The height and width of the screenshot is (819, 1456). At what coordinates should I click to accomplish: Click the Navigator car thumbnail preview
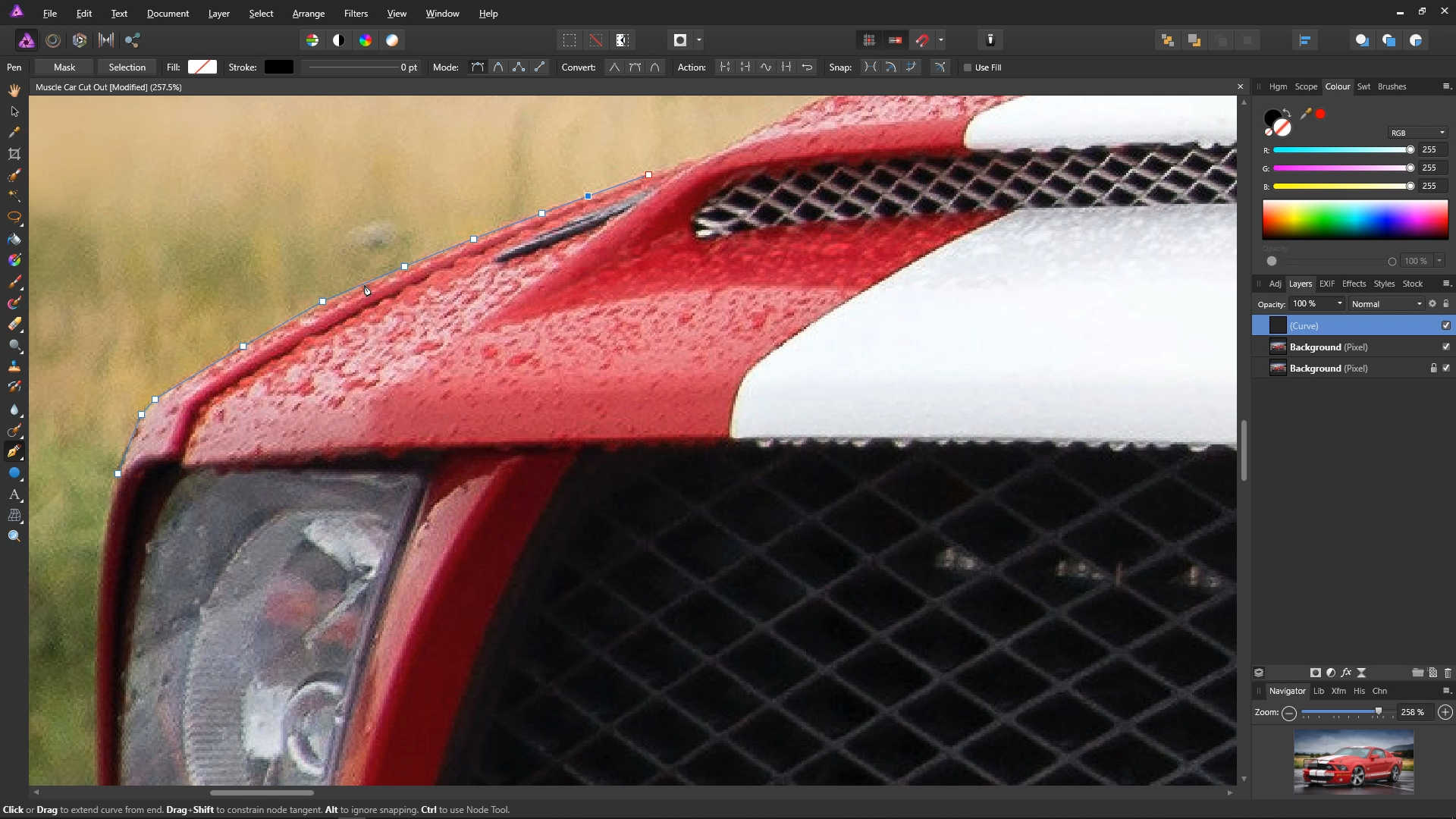[x=1354, y=761]
